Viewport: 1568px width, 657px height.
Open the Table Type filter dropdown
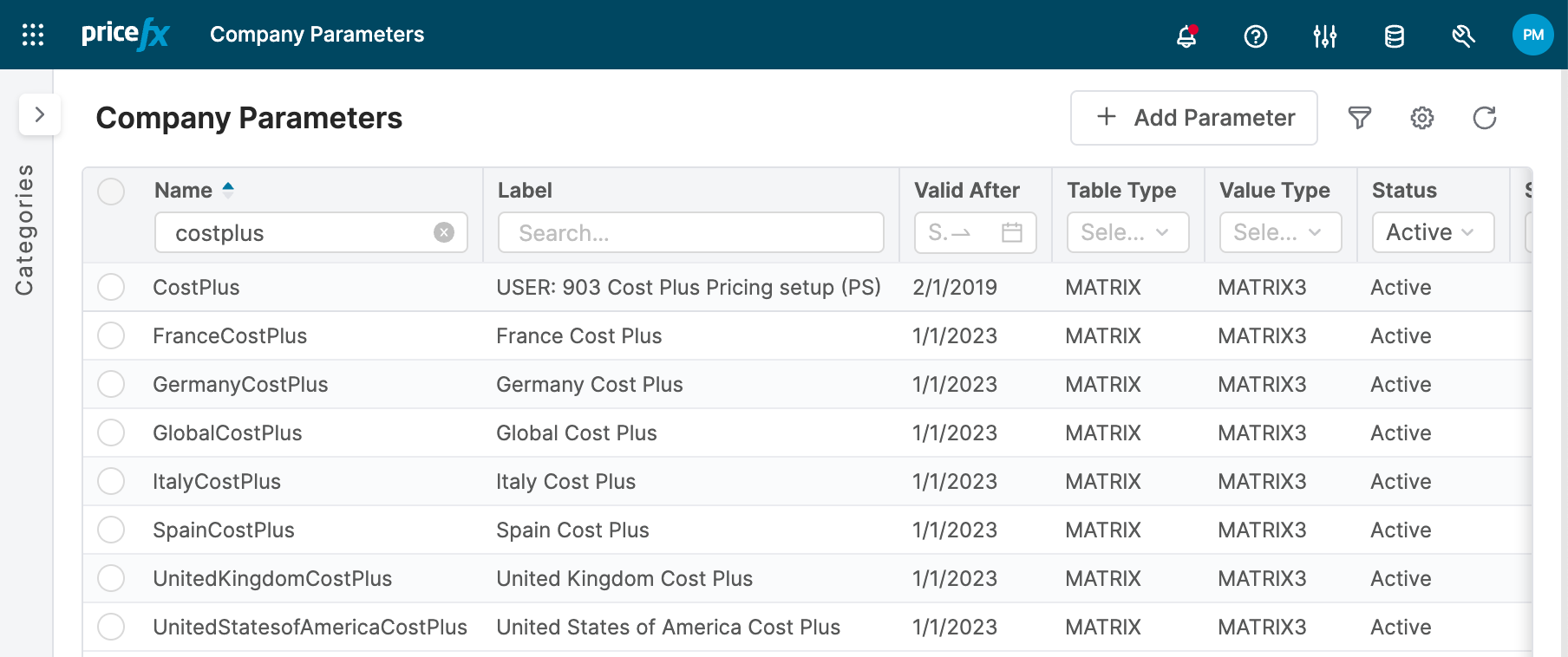[1127, 232]
